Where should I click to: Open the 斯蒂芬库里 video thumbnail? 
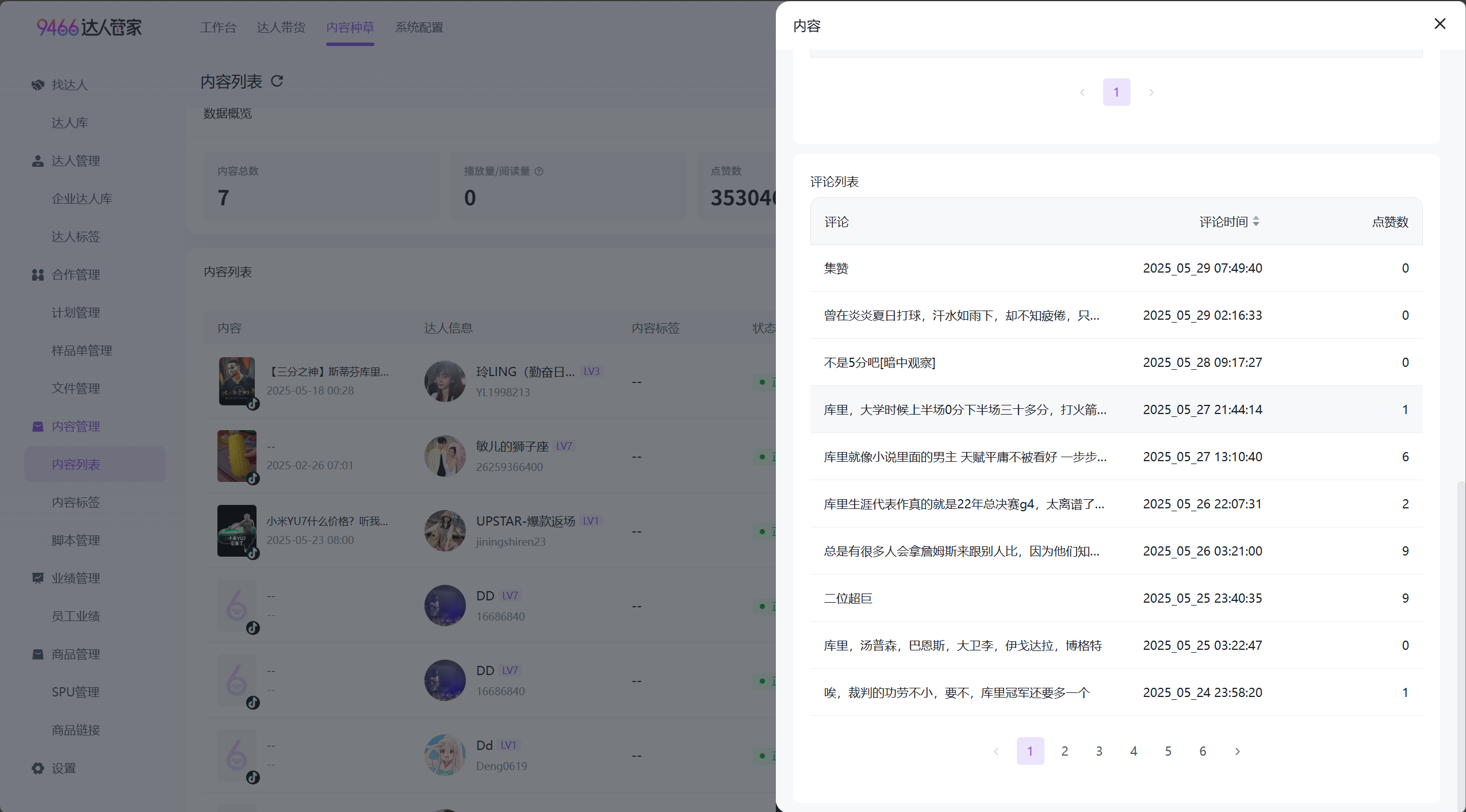point(237,381)
